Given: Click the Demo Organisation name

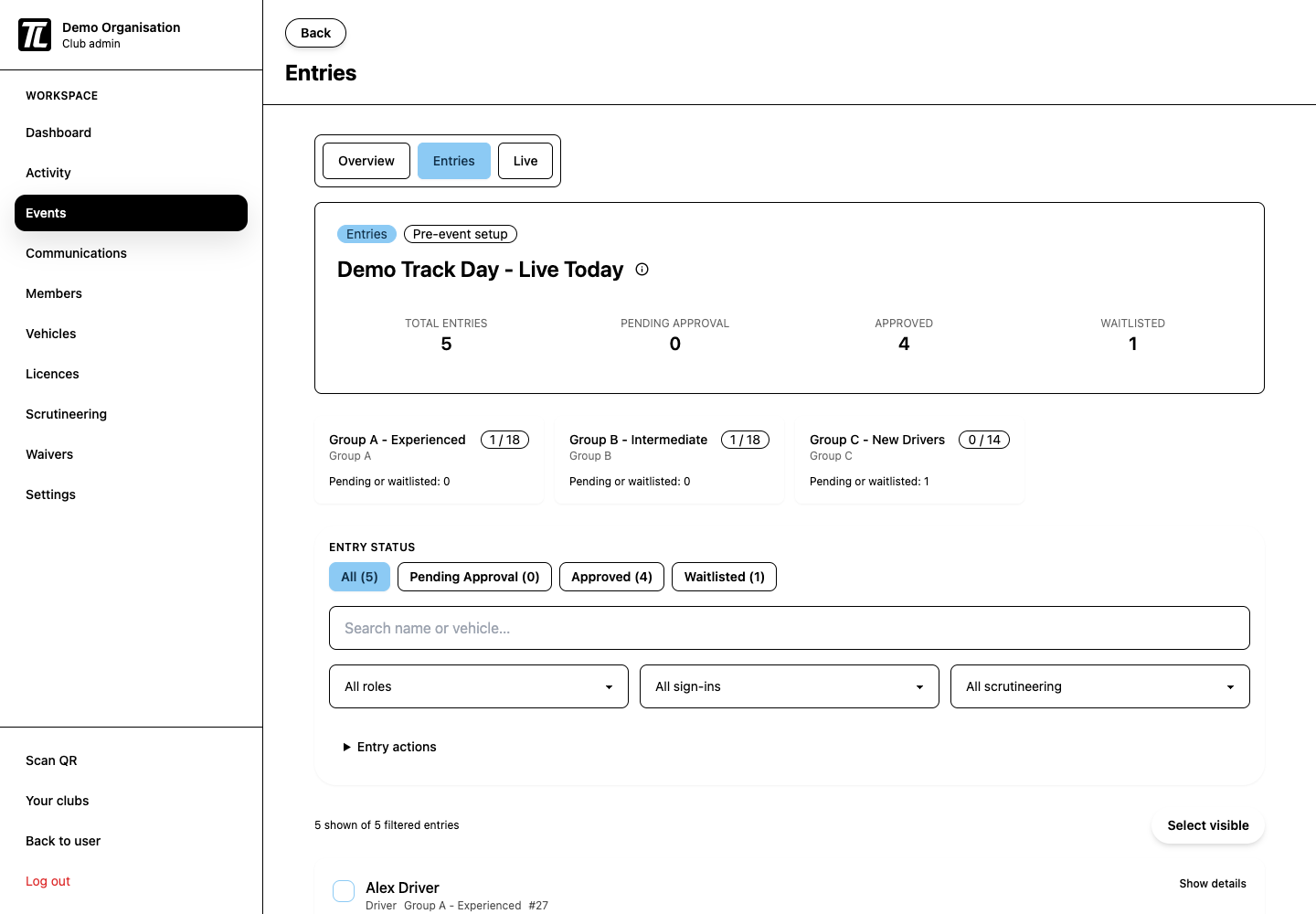Looking at the screenshot, I should coord(122,27).
